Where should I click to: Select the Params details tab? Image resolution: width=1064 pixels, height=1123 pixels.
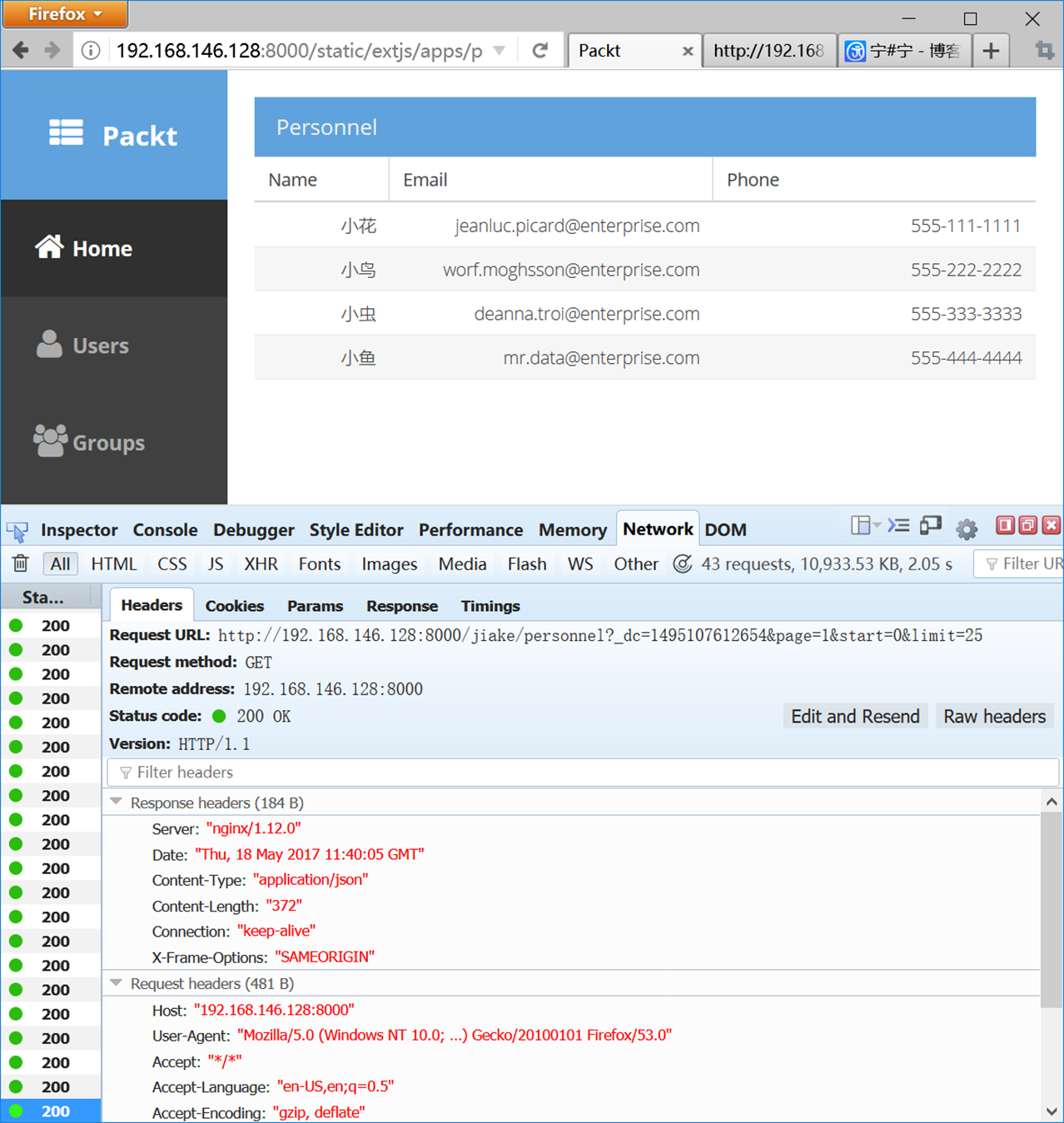tap(315, 606)
